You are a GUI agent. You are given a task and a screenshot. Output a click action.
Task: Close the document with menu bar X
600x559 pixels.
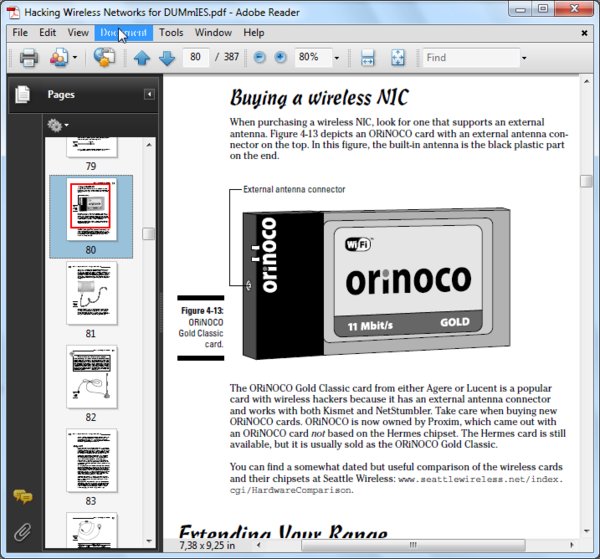[584, 33]
